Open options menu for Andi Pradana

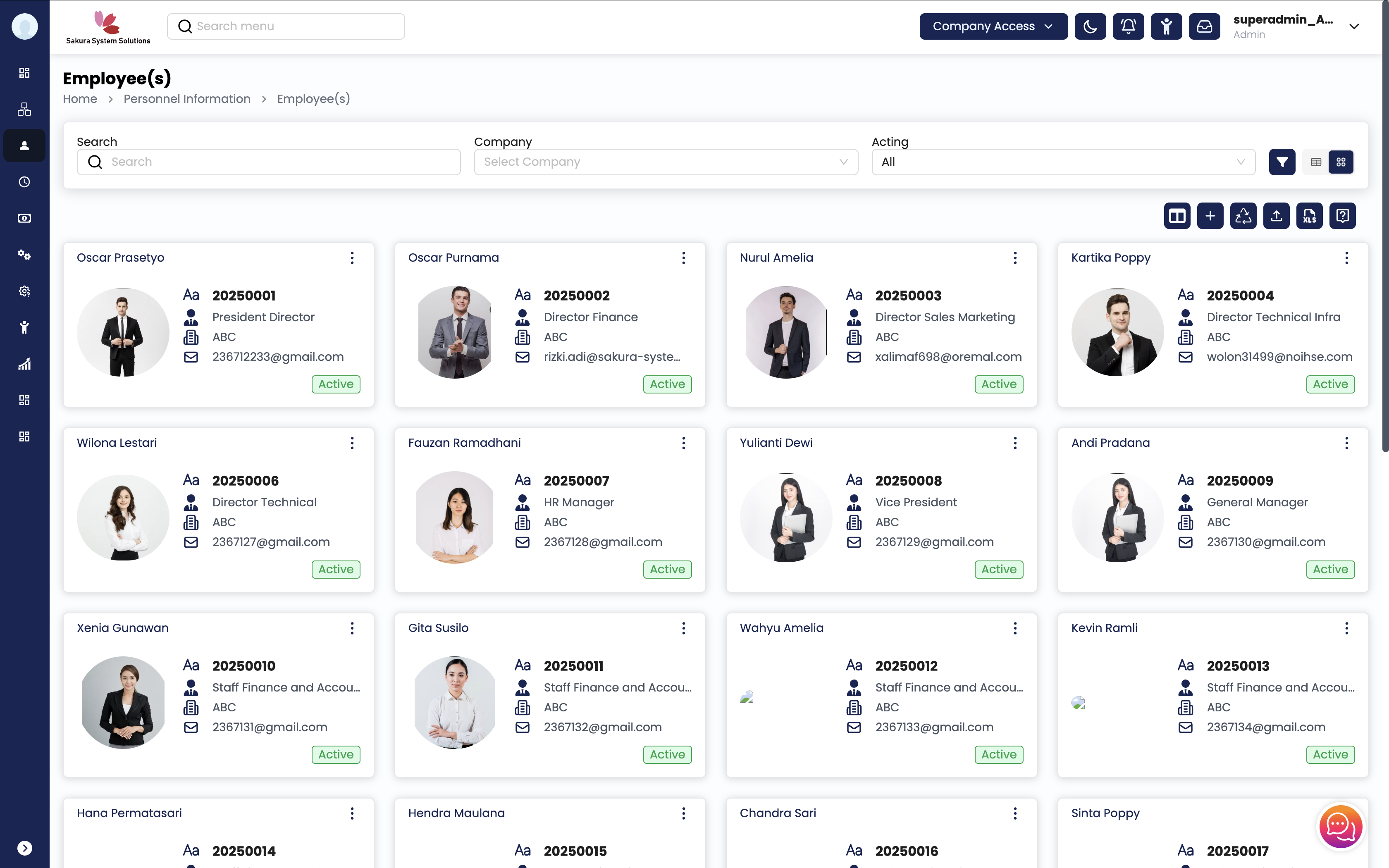click(1346, 443)
